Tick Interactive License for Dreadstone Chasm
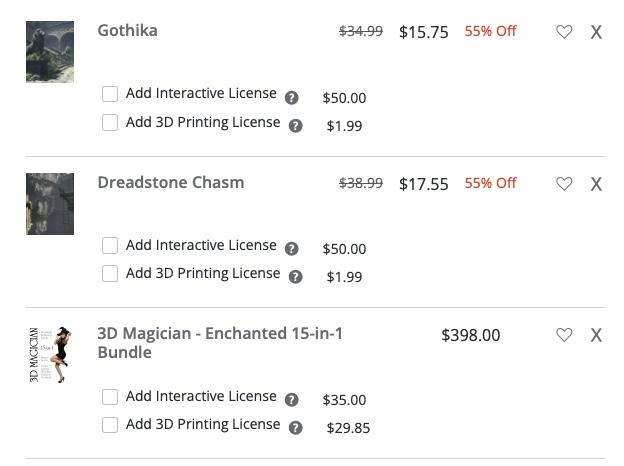The width and height of the screenshot is (624, 466). 110,245
